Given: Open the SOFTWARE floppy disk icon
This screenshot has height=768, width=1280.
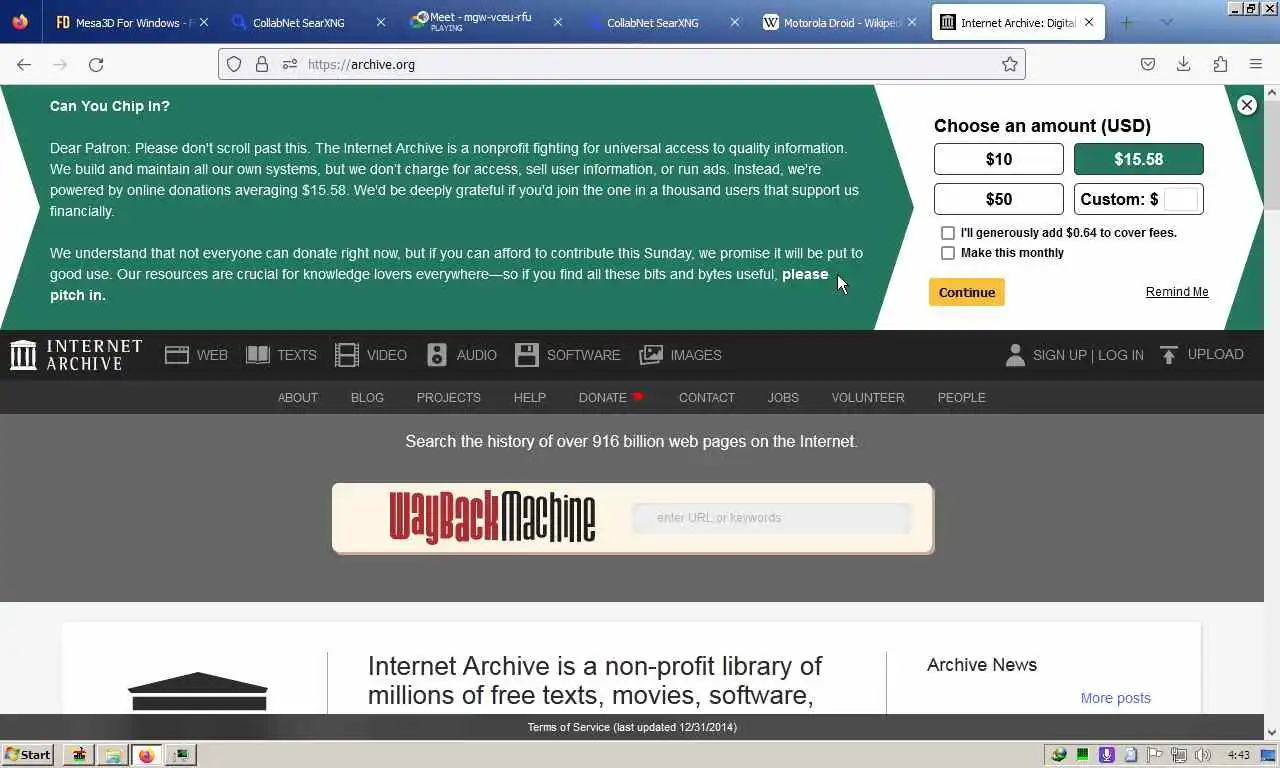Looking at the screenshot, I should [527, 355].
